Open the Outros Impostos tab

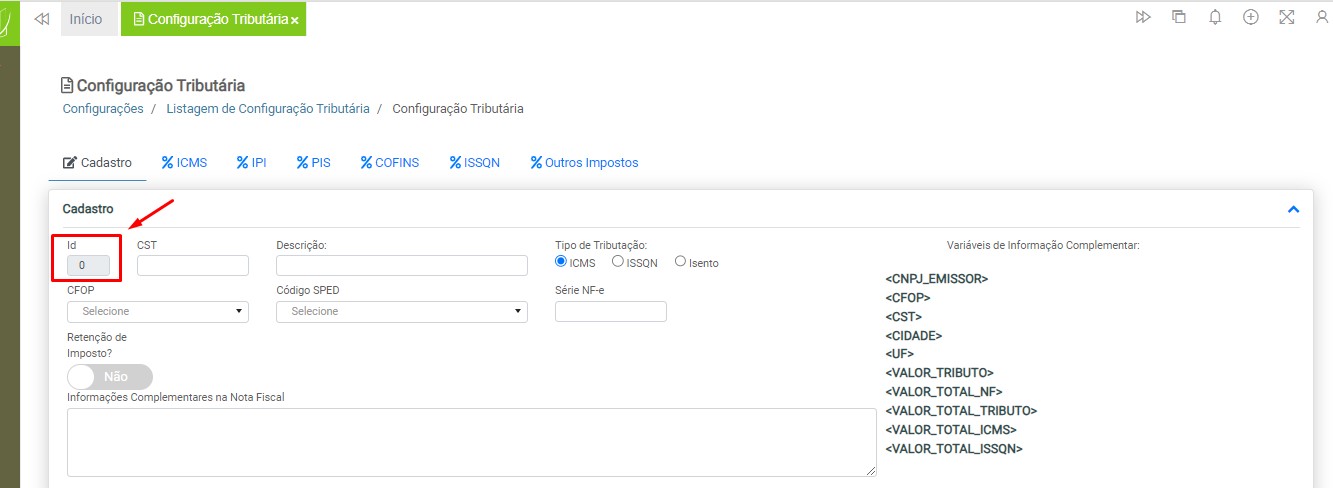(584, 163)
